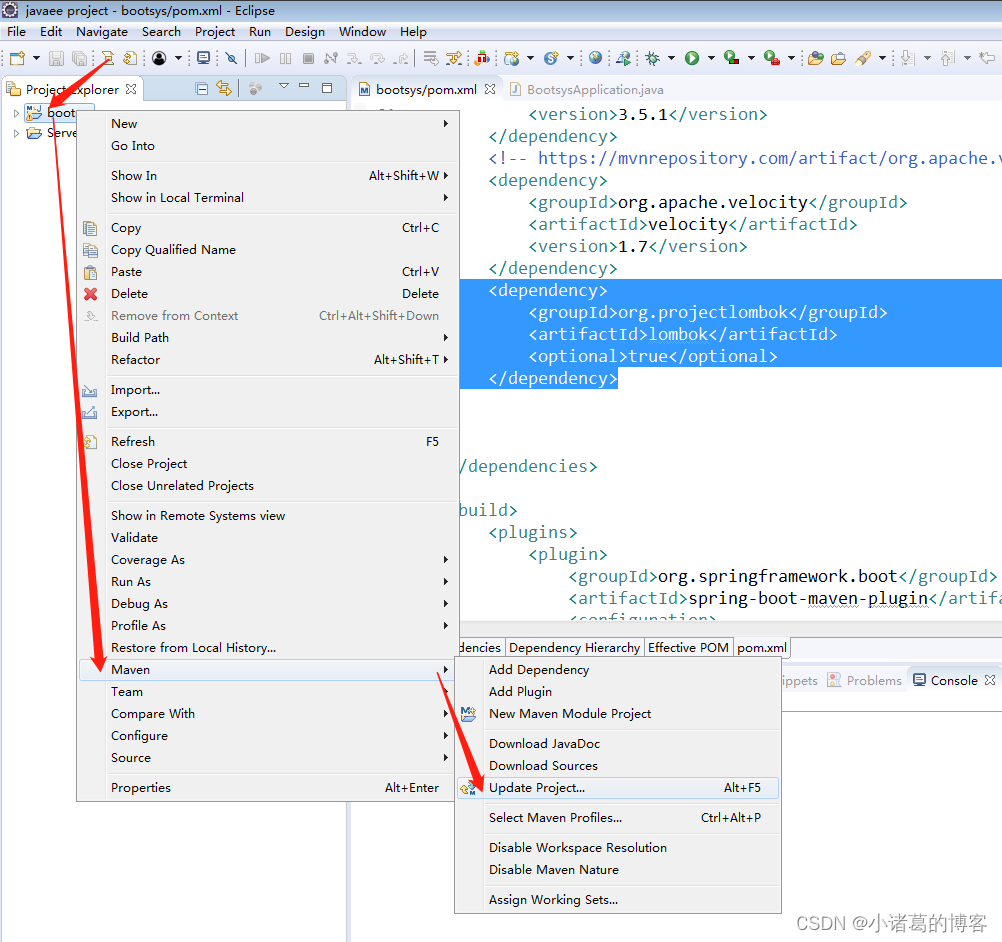
Task: Click the green bug Debug icon
Action: (x=652, y=58)
